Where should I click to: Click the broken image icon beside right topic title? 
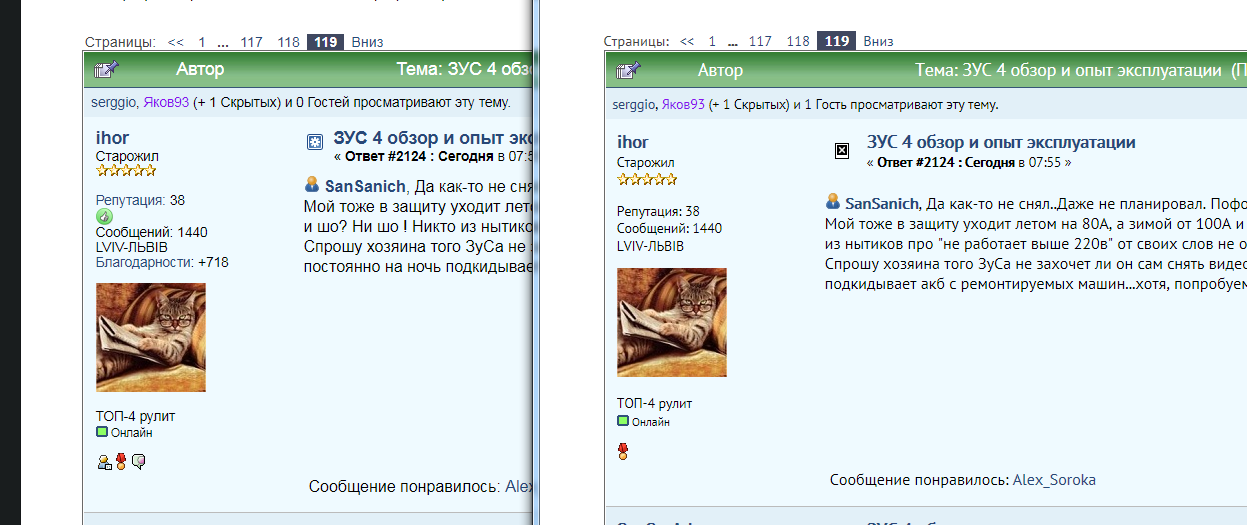click(842, 150)
